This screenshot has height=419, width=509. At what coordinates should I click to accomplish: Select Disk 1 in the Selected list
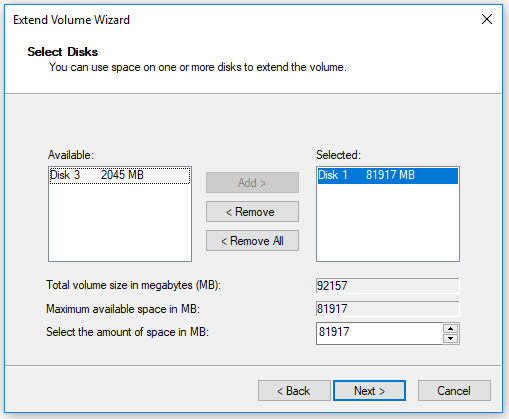pyautogui.click(x=387, y=175)
